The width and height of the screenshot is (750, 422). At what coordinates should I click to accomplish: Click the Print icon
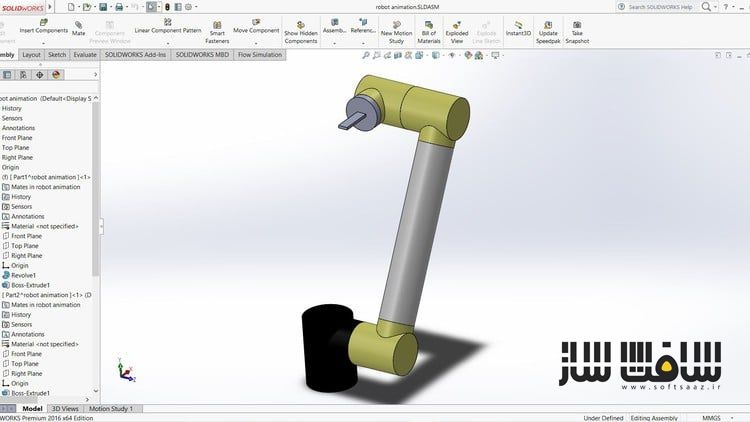(x=119, y=7)
